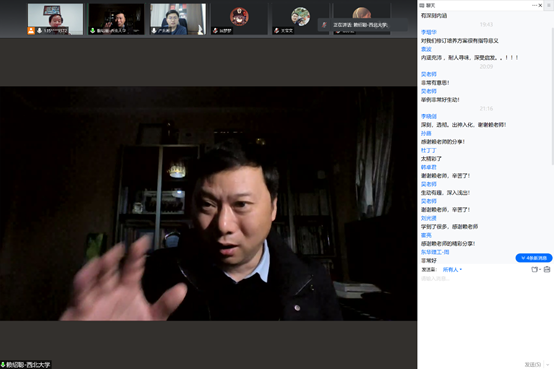Click the blue '4条新消息' new messages button
Viewport: 554px width, 369px height.
pos(534,258)
